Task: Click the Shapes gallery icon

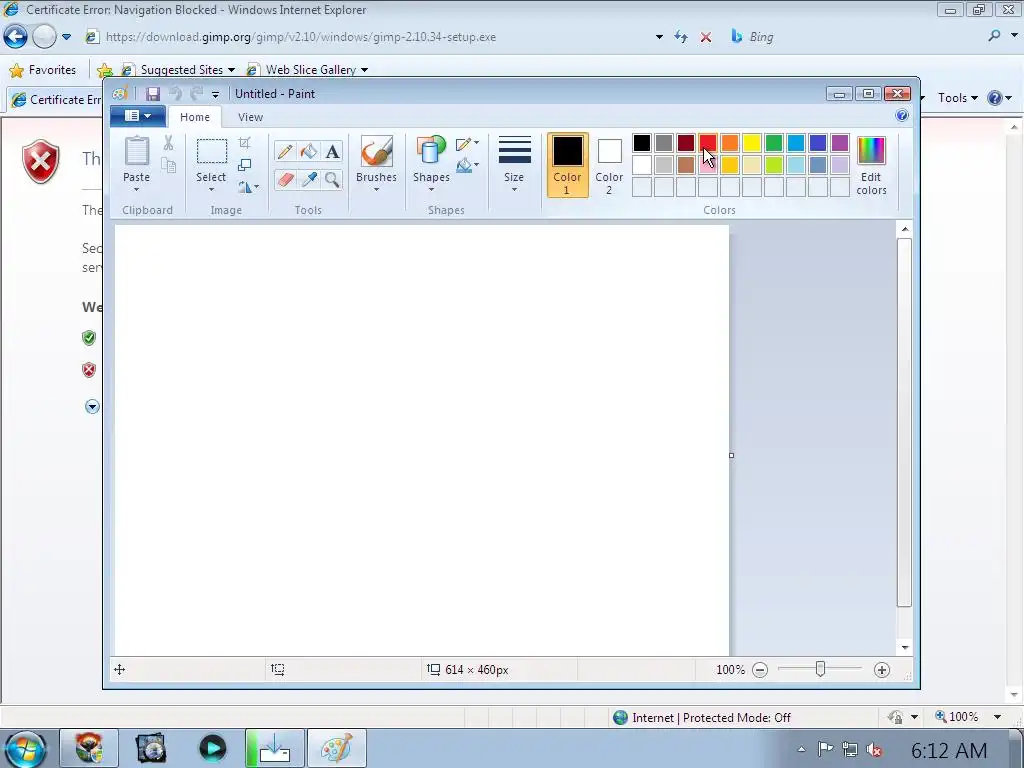Action: [430, 152]
